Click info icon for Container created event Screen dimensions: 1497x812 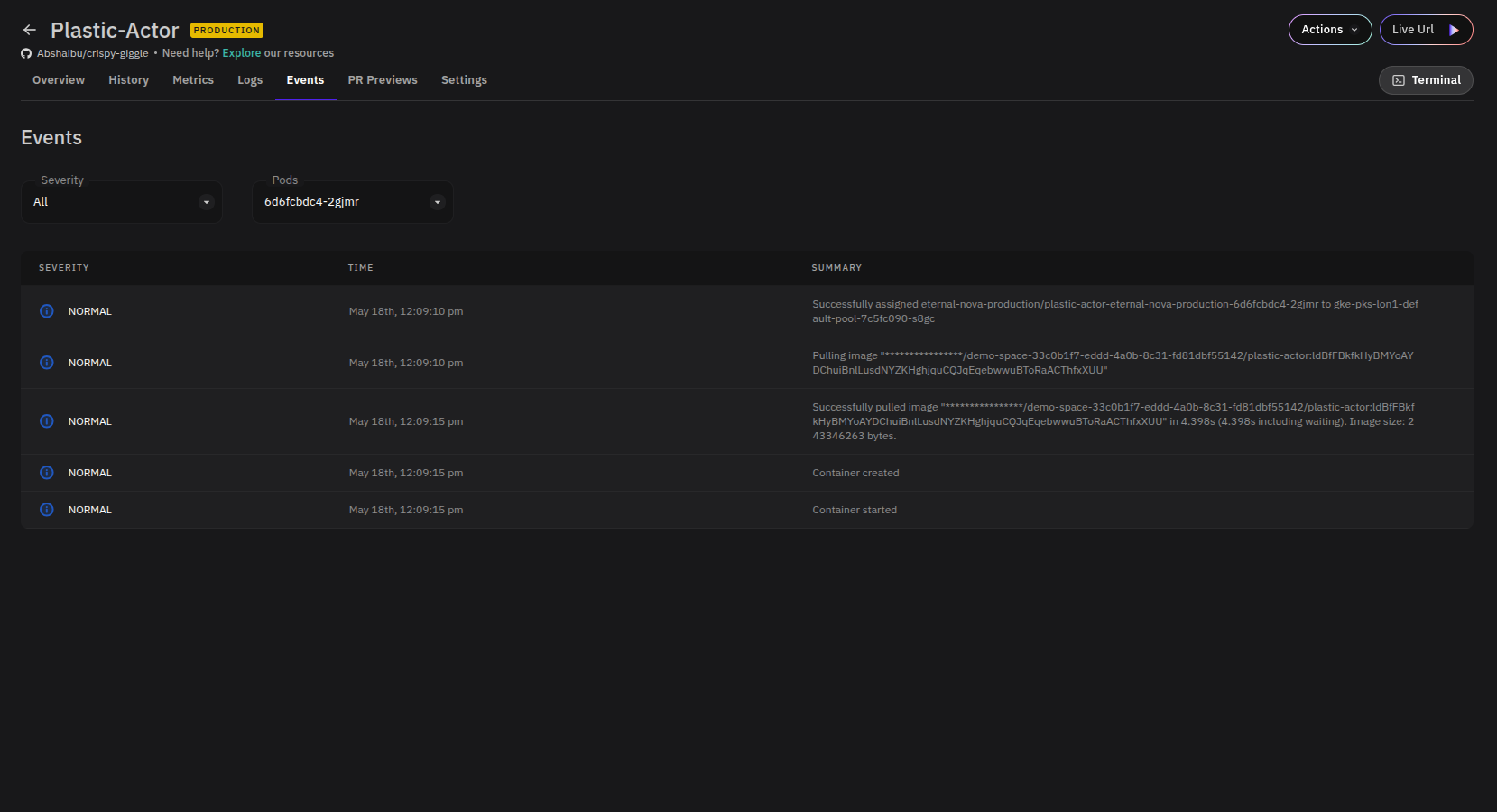pos(47,473)
